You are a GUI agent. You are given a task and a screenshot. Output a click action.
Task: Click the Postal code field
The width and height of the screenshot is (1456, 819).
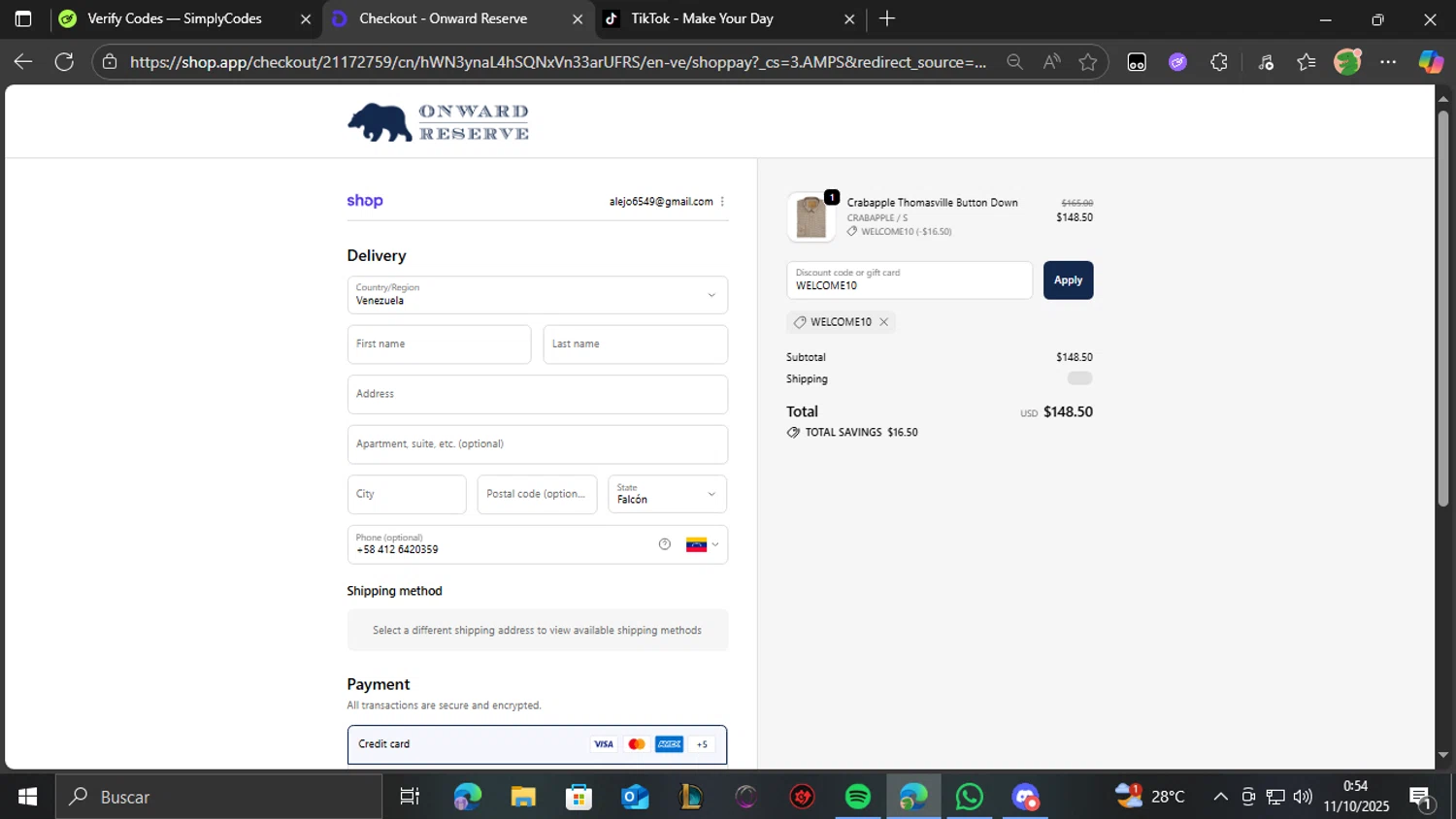click(537, 494)
